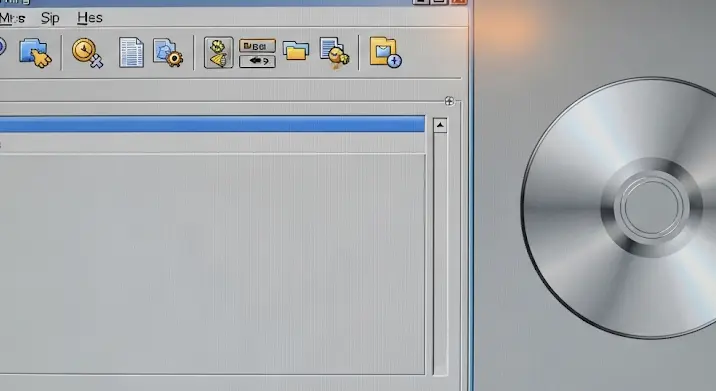Click the clock with X icon
The image size is (716, 391).
[87, 53]
